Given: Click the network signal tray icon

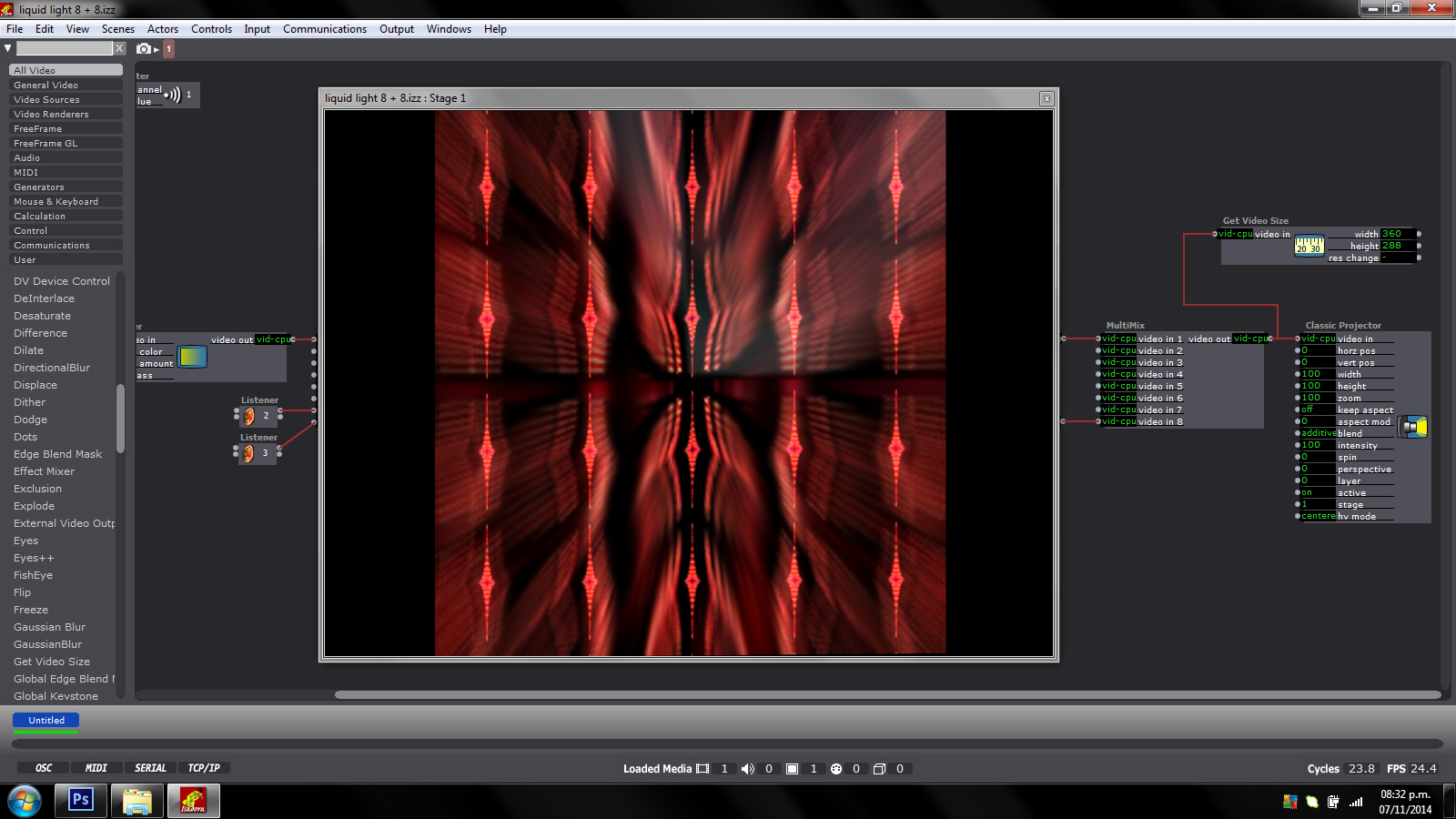Looking at the screenshot, I should (1356, 802).
